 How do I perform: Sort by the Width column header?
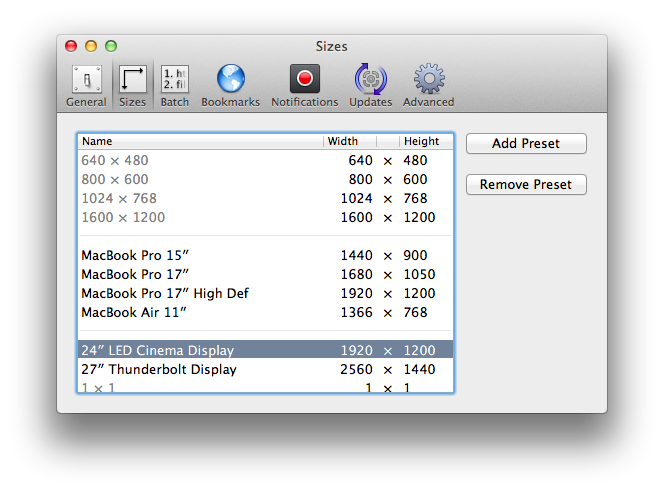pyautogui.click(x=350, y=141)
